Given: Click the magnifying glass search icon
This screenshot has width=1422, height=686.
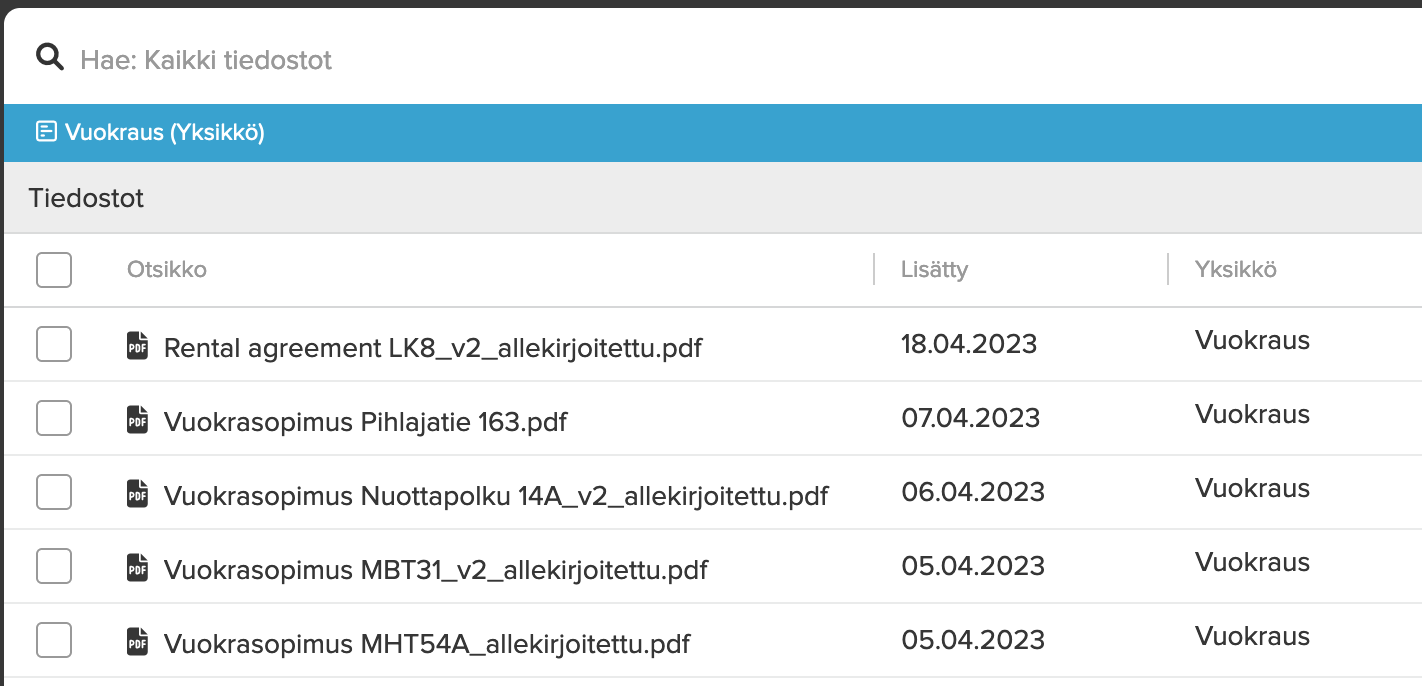Looking at the screenshot, I should (x=49, y=58).
